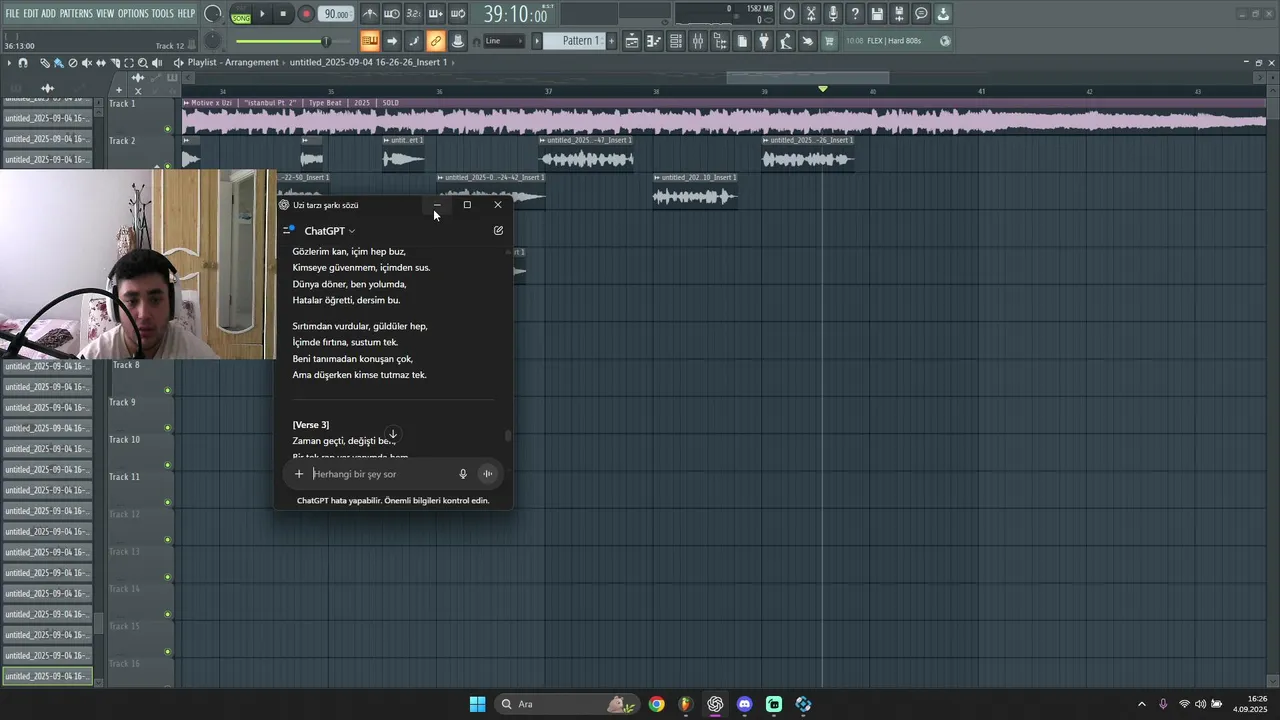
Task: Select the playlist pencil draw tool
Action: pyautogui.click(x=45, y=62)
